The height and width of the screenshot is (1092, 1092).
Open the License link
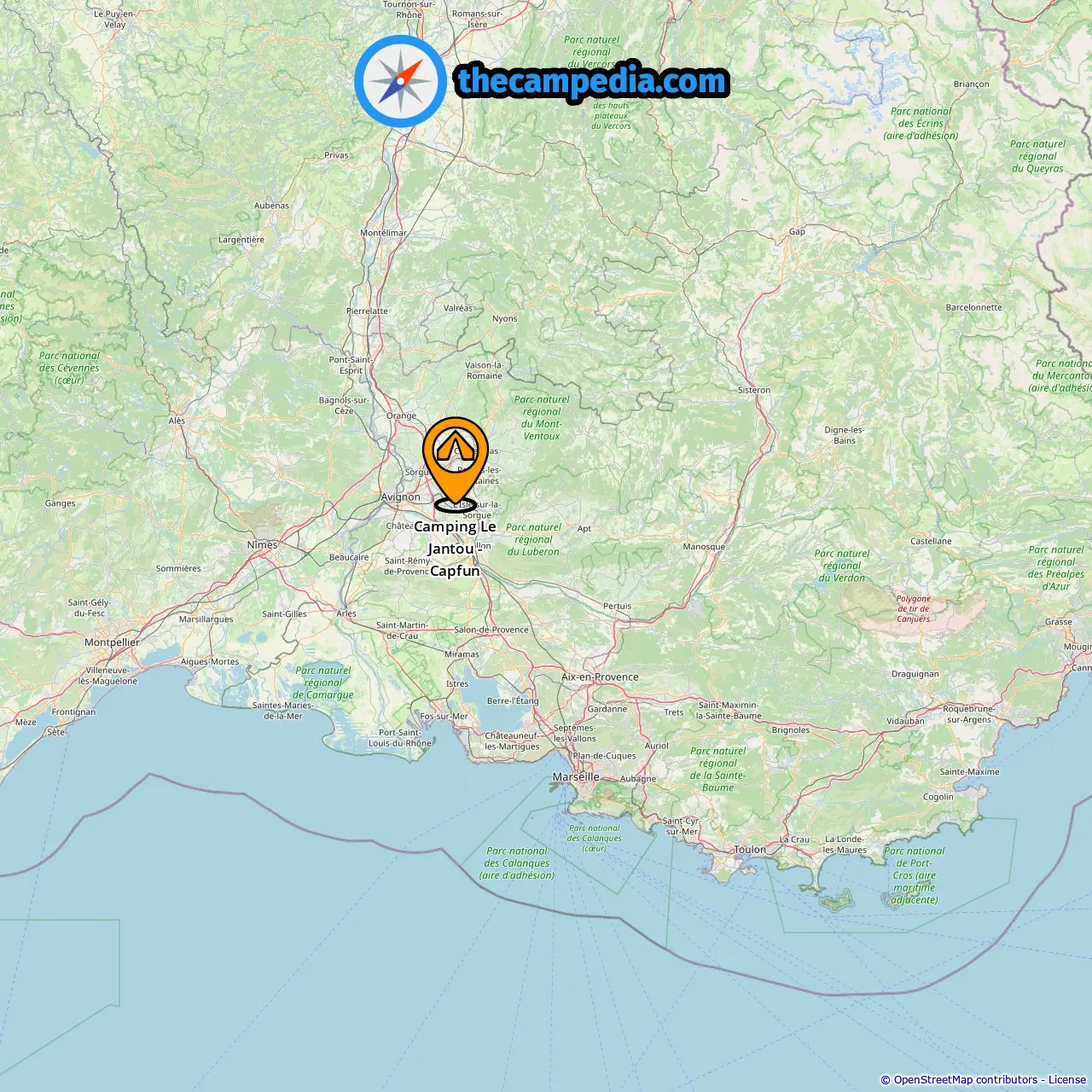tap(1067, 1080)
